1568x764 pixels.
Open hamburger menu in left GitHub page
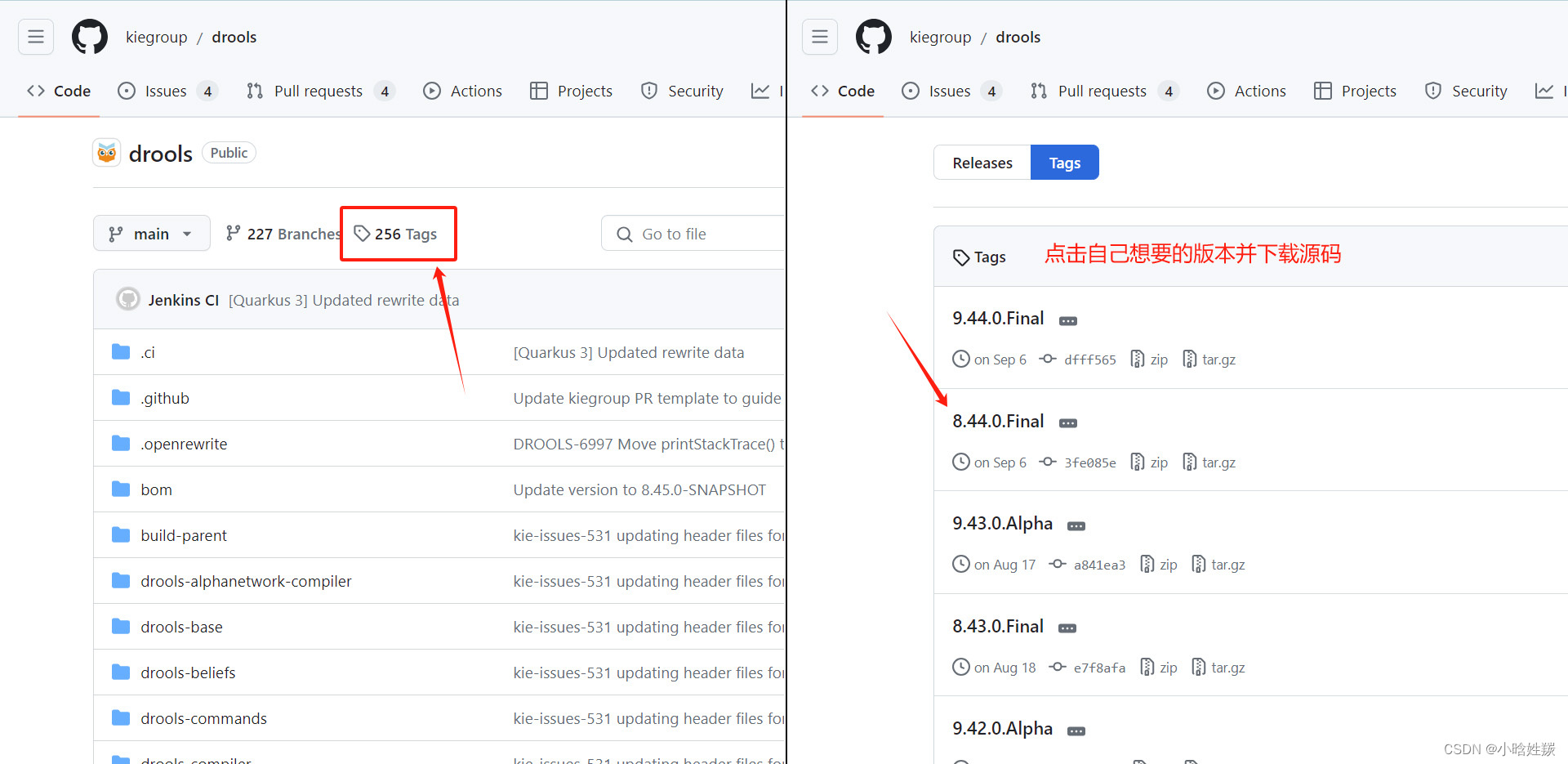(36, 37)
